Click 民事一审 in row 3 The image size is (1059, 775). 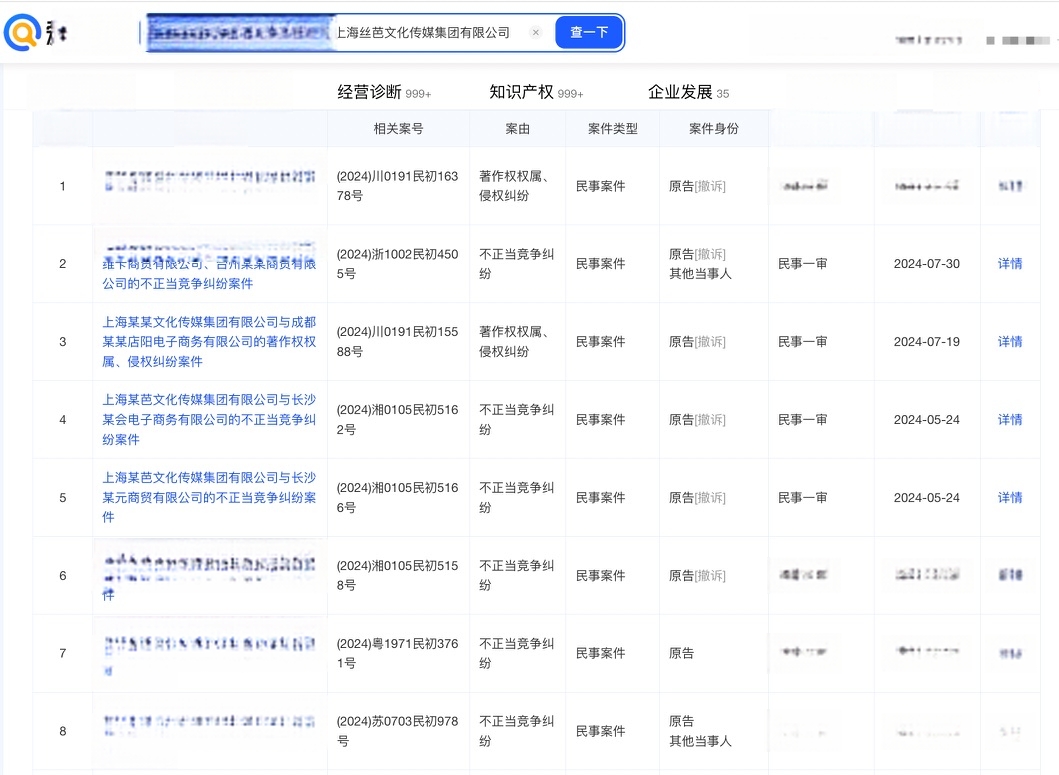pos(802,341)
